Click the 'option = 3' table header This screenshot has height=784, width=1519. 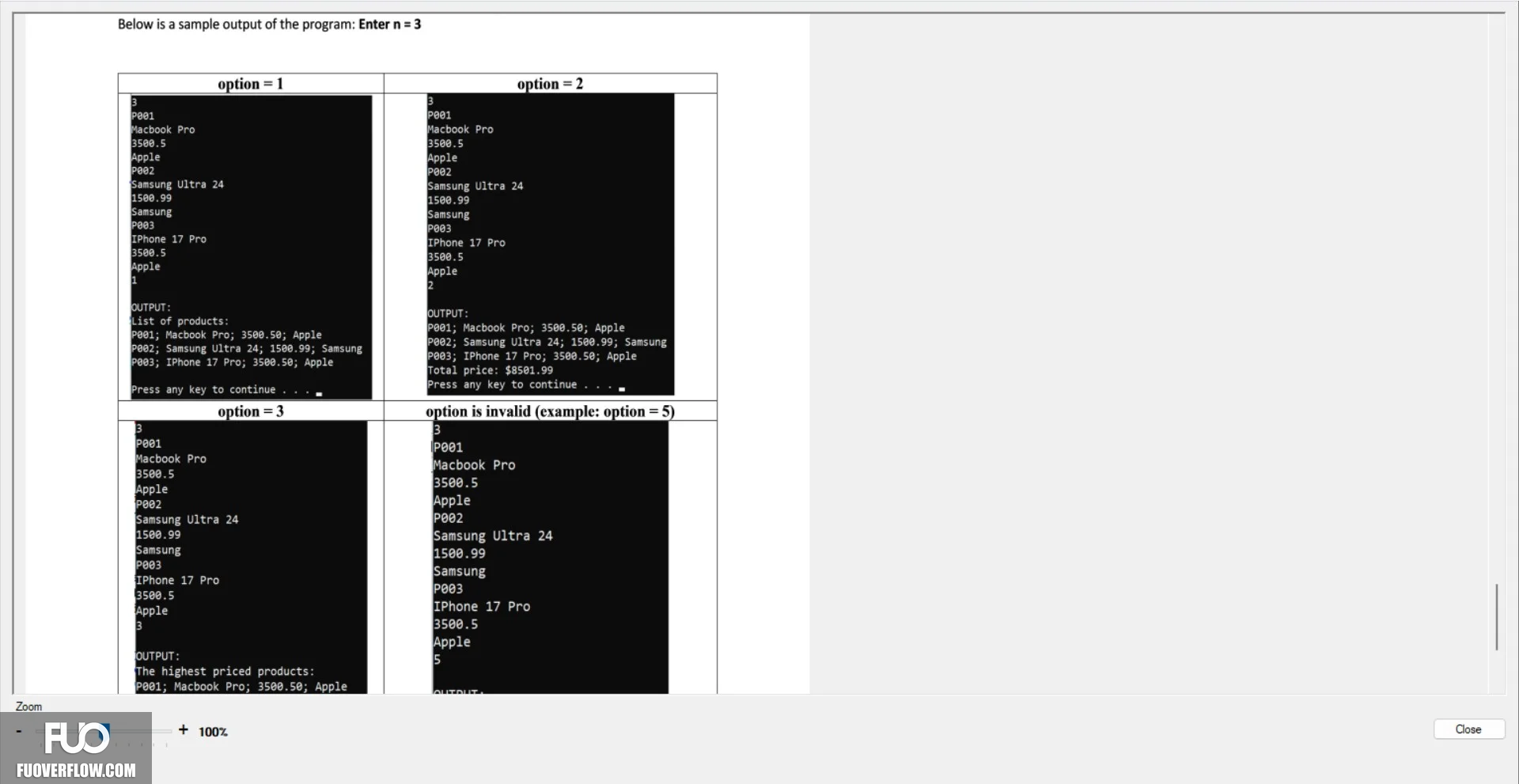tap(251, 411)
